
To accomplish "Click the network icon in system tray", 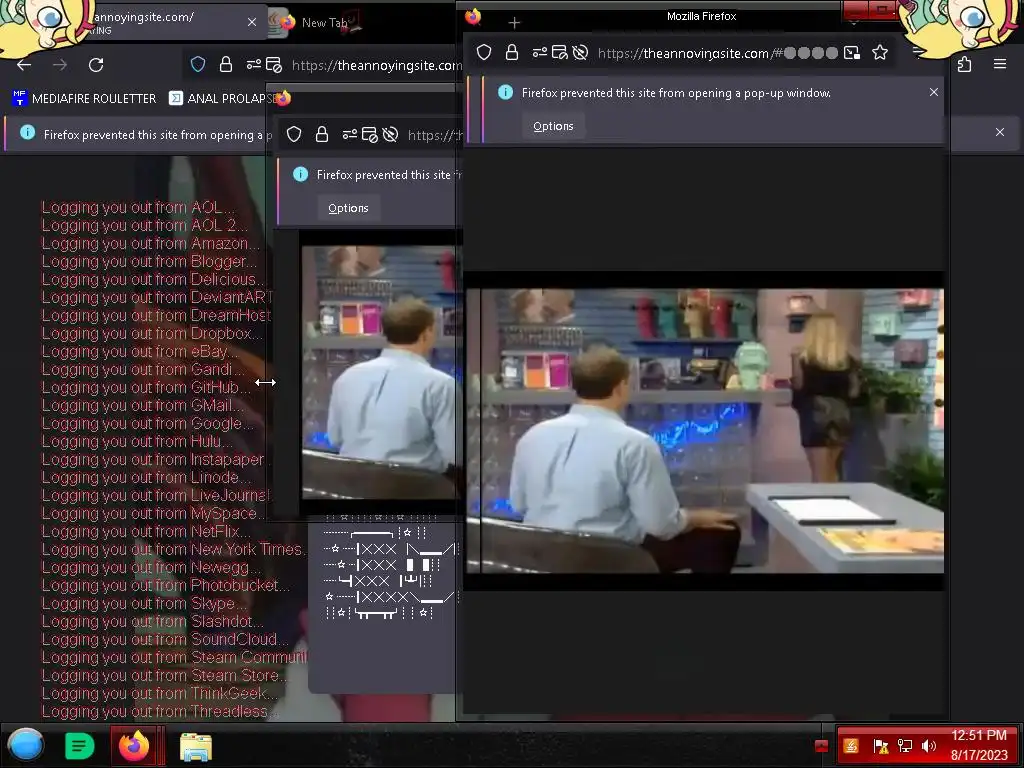I will (x=905, y=746).
